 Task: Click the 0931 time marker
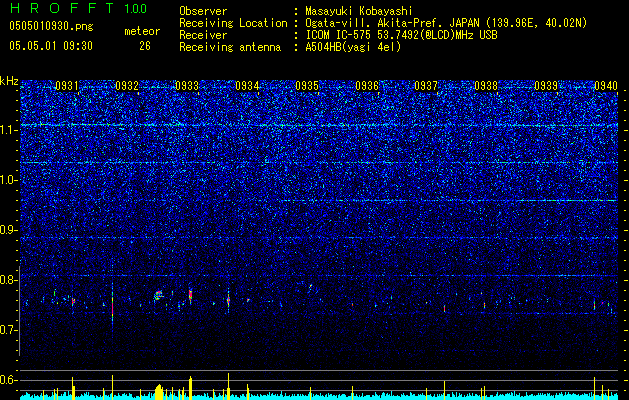pyautogui.click(x=67, y=86)
